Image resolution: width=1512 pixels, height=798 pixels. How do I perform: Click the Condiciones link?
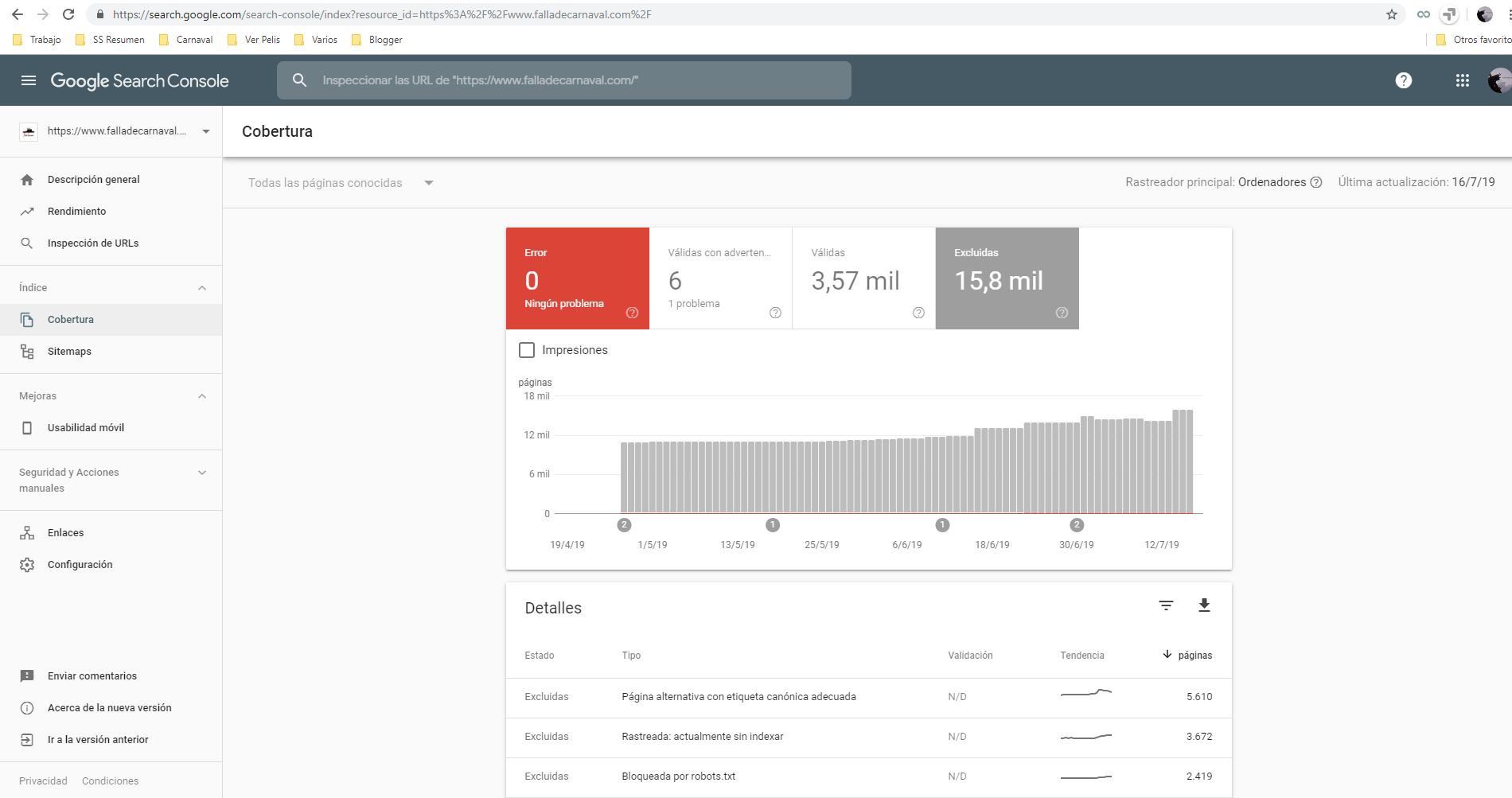tap(110, 781)
